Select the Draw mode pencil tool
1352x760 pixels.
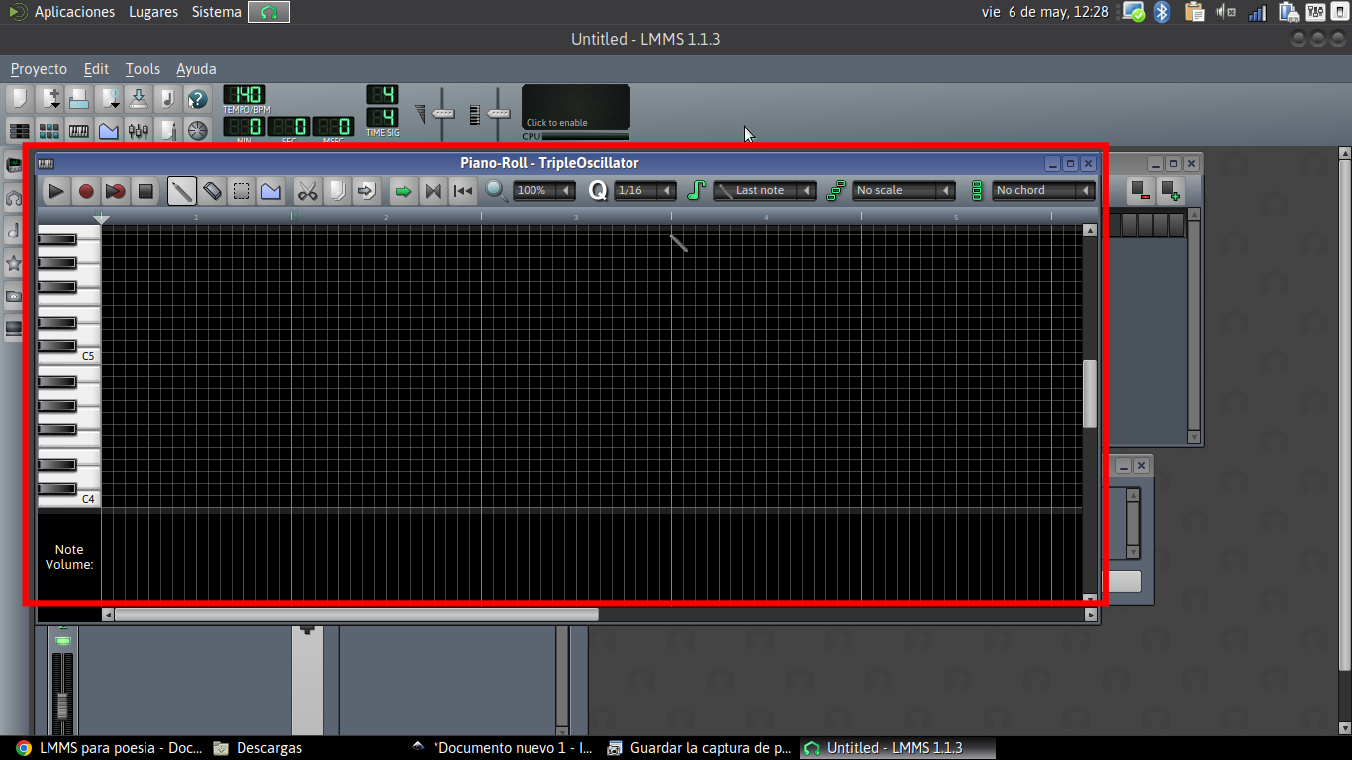181,190
